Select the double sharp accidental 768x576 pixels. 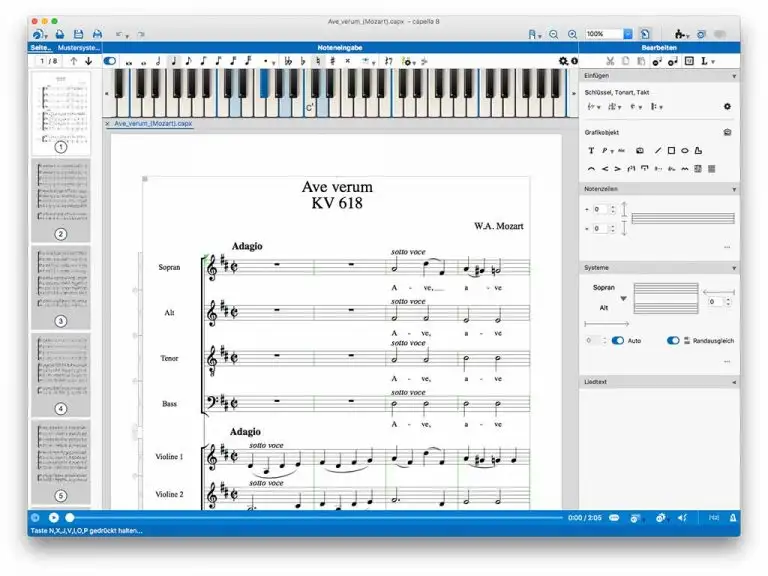(348, 61)
